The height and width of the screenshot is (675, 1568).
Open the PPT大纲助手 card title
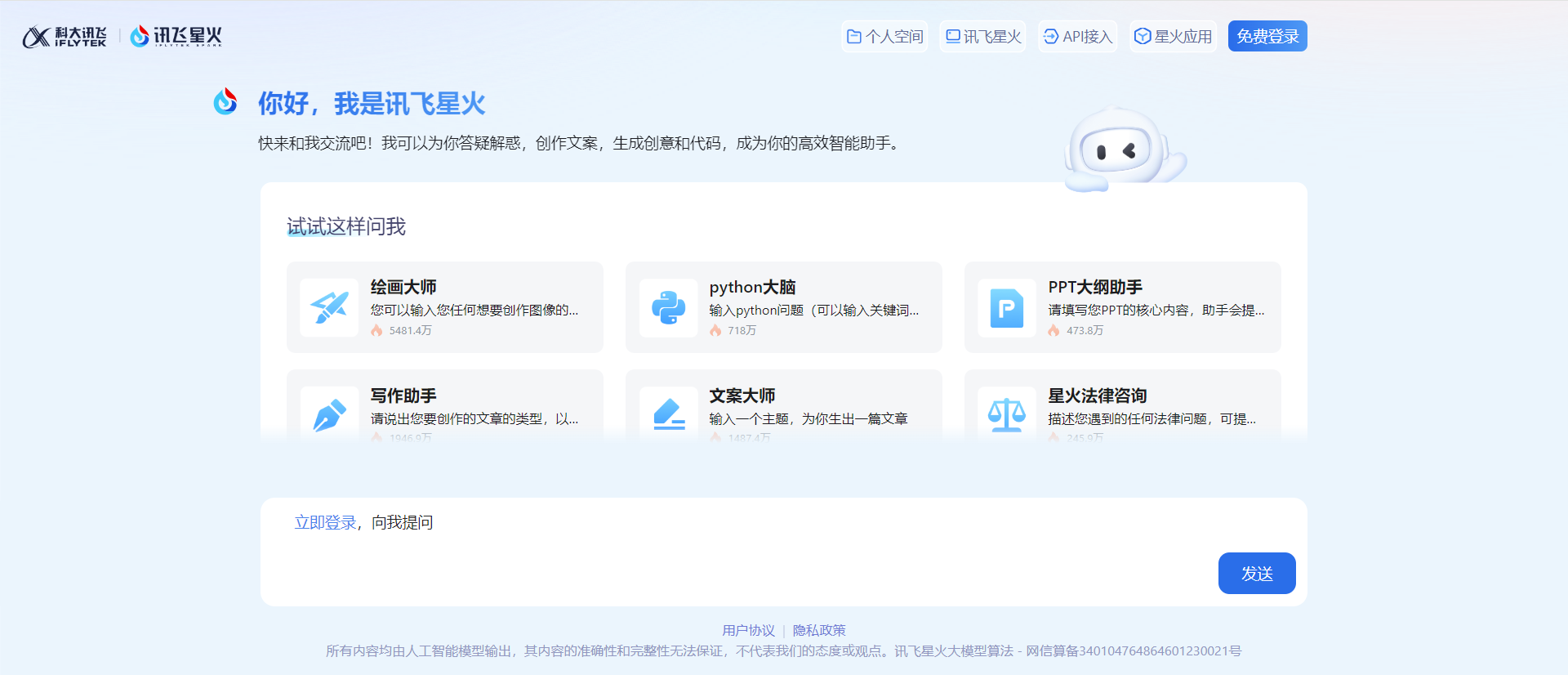coord(1095,287)
